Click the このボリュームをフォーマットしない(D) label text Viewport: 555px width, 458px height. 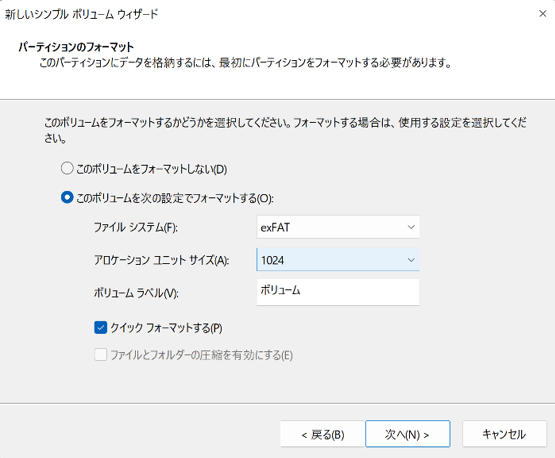pyautogui.click(x=151, y=169)
